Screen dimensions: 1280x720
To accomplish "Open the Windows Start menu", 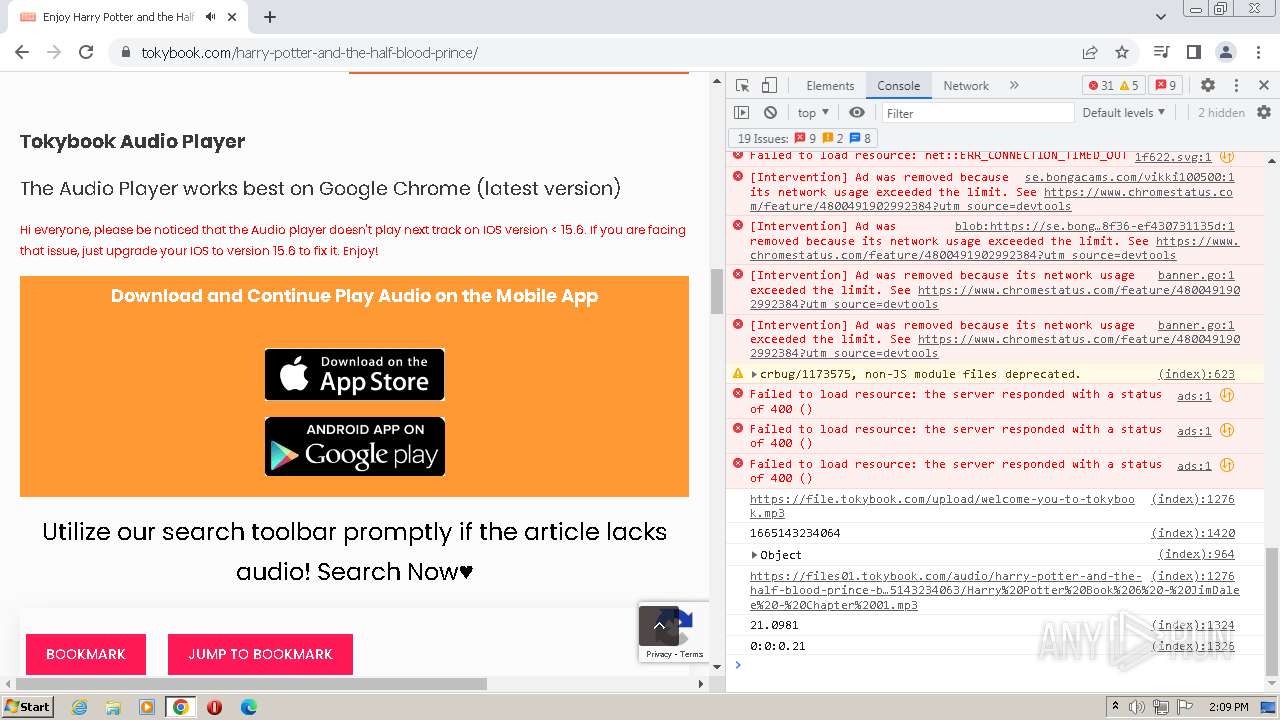I will point(27,707).
